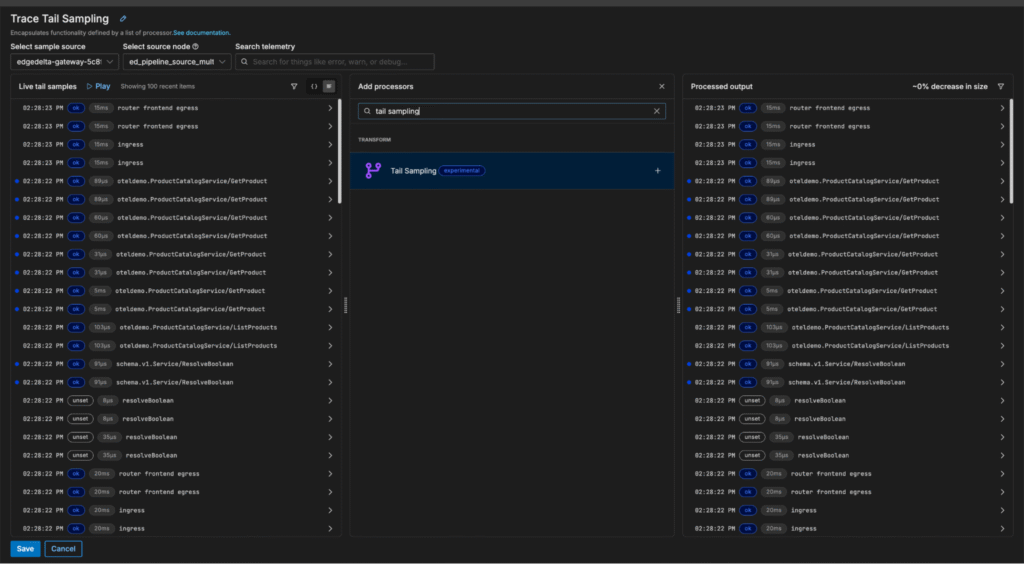Play the live tail samples

pos(98,87)
